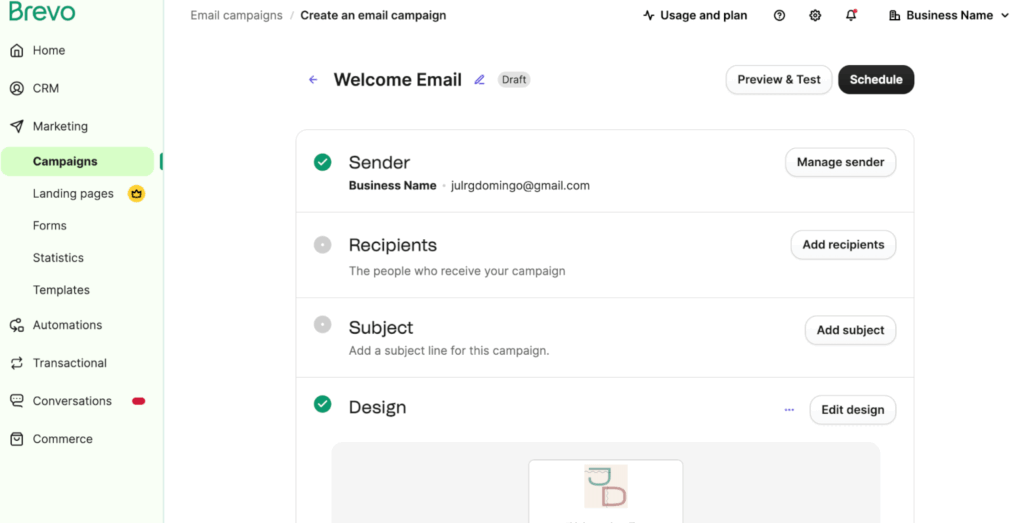
Task: Click the Schedule button
Action: tap(876, 80)
